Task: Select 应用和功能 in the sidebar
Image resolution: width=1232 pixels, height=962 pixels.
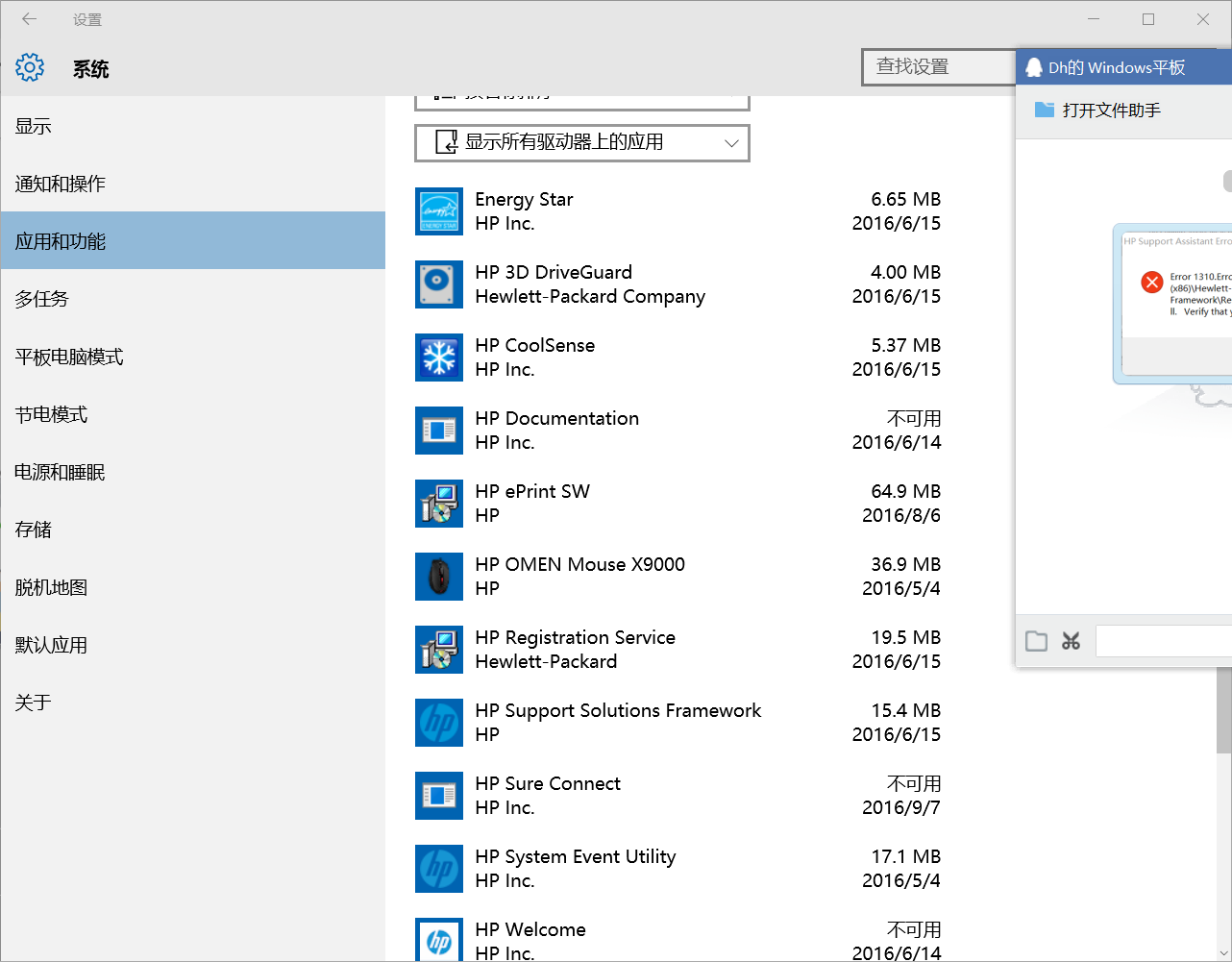Action: click(x=193, y=241)
